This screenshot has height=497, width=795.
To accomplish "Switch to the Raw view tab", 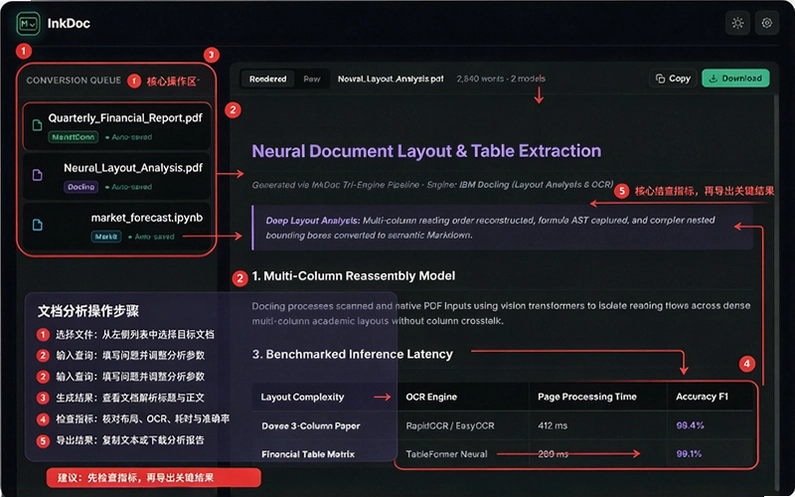I will pos(312,79).
